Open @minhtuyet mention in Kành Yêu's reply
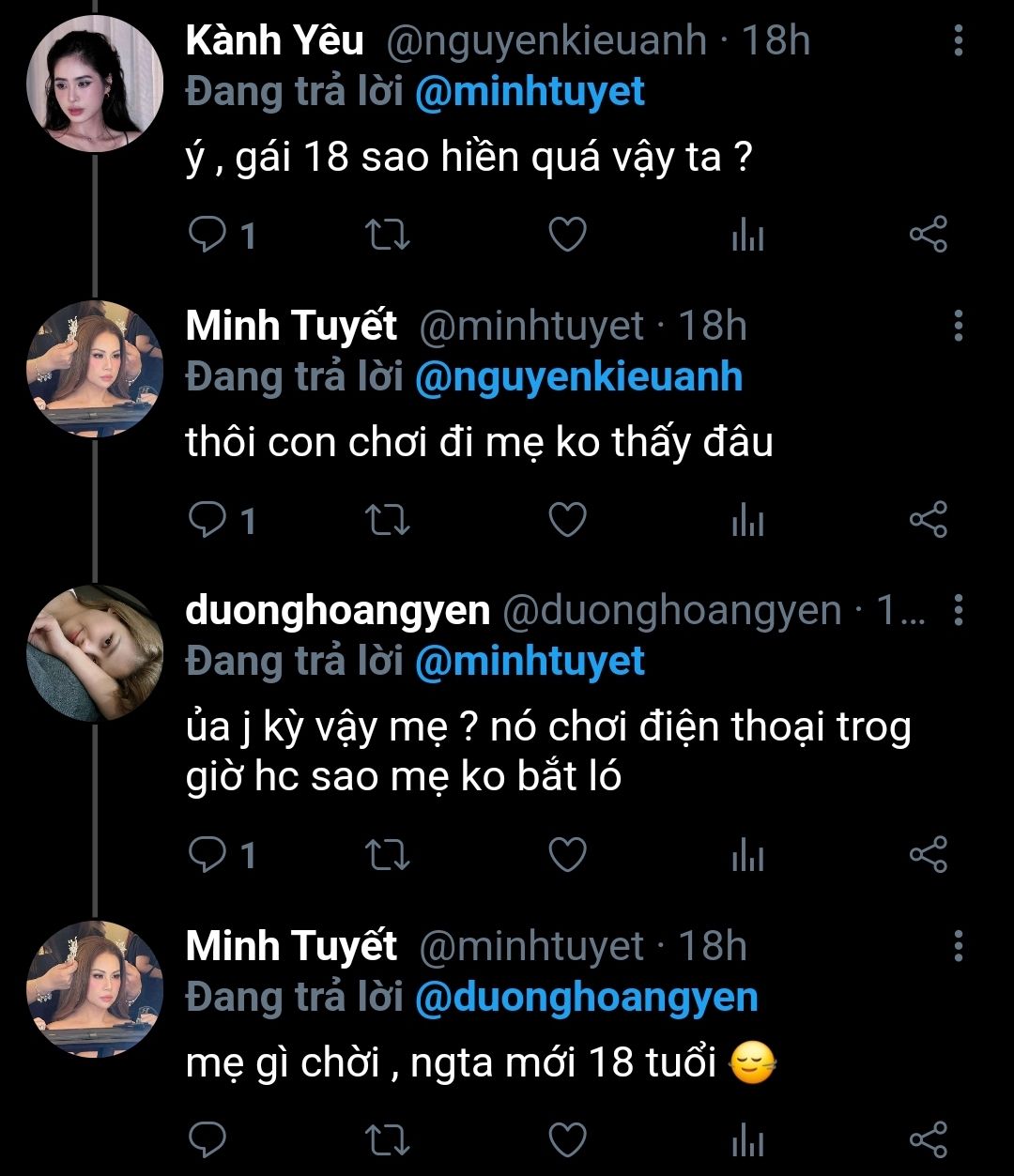The image size is (1014, 1176). coord(530,92)
